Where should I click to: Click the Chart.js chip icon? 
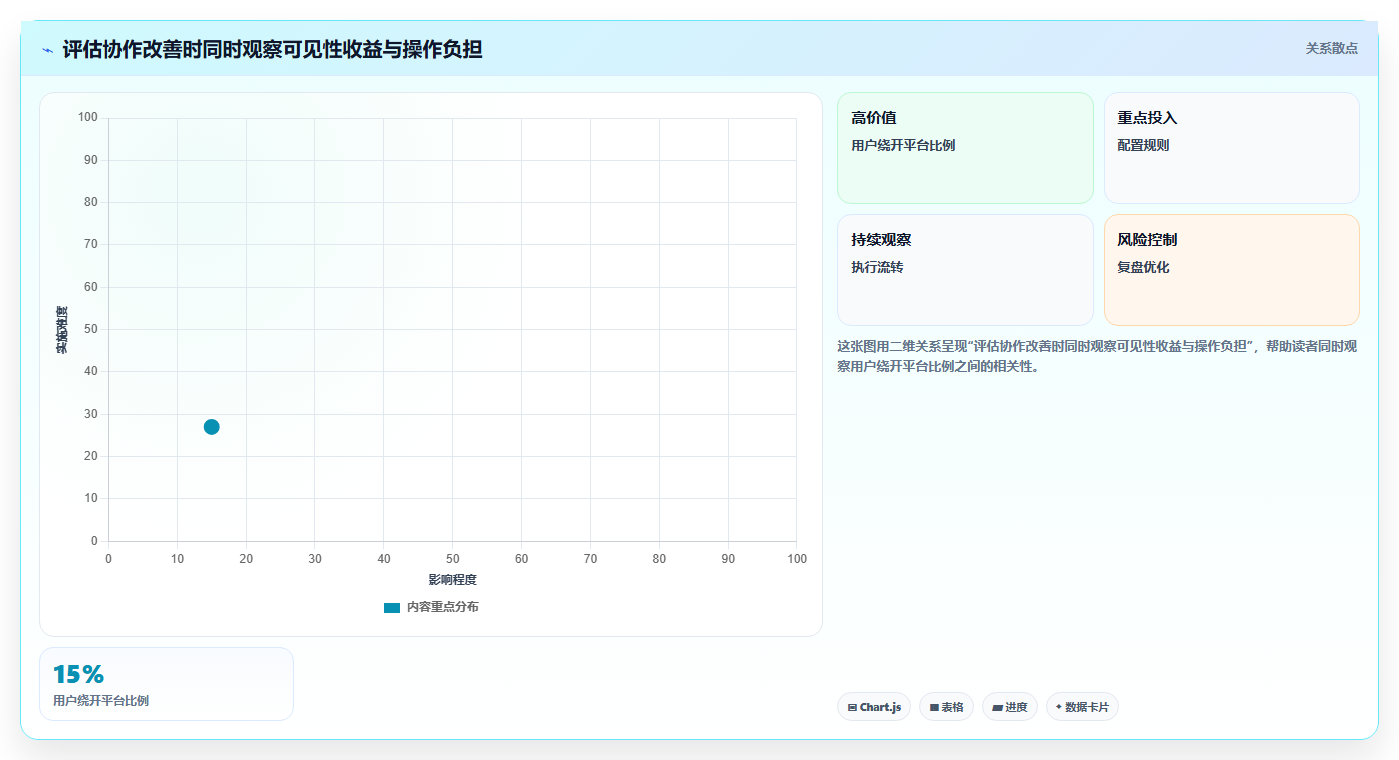pyautogui.click(x=852, y=707)
